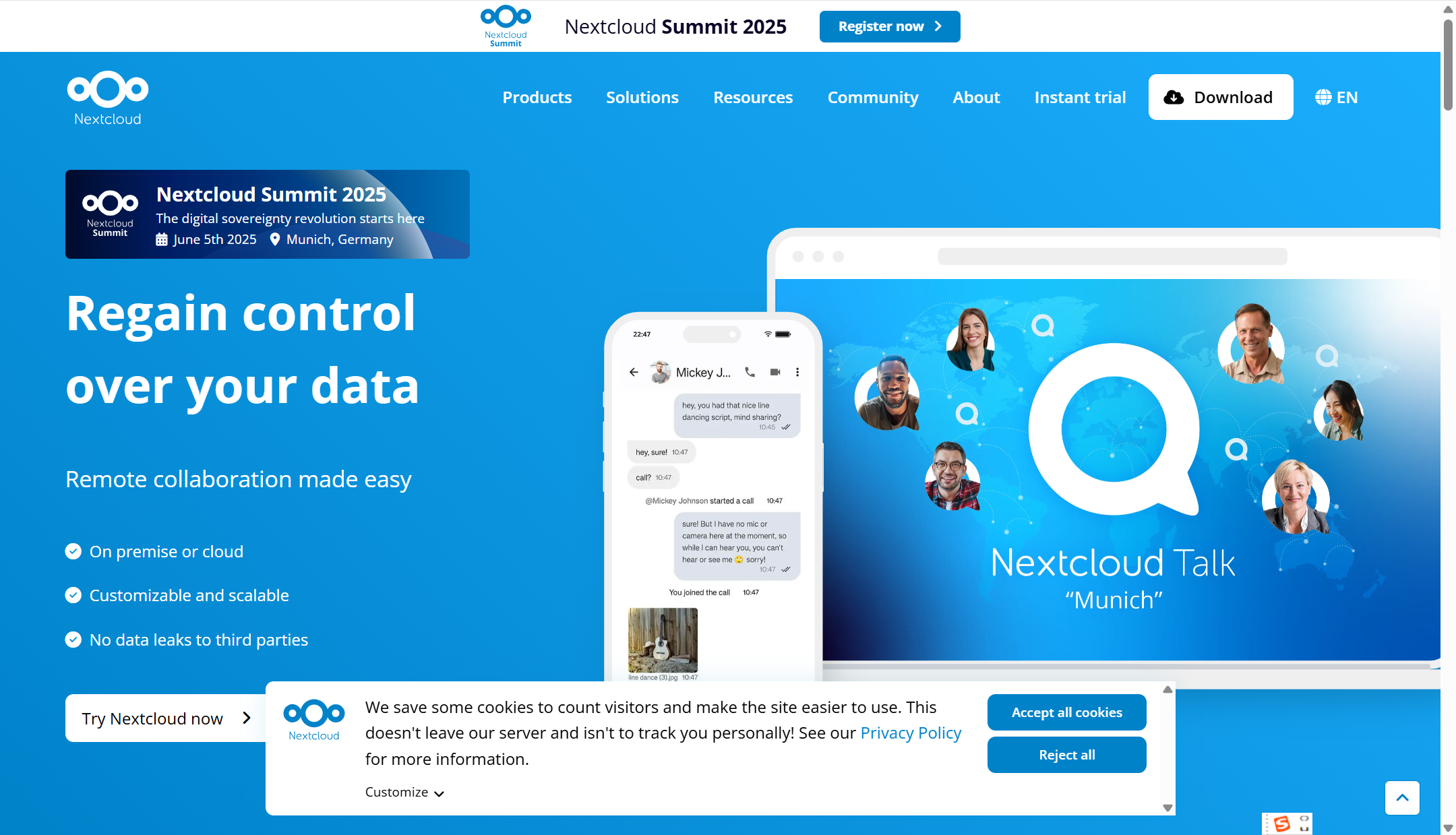The height and width of the screenshot is (835, 1456).
Task: Click the Sogou input tray icon
Action: point(1282,824)
